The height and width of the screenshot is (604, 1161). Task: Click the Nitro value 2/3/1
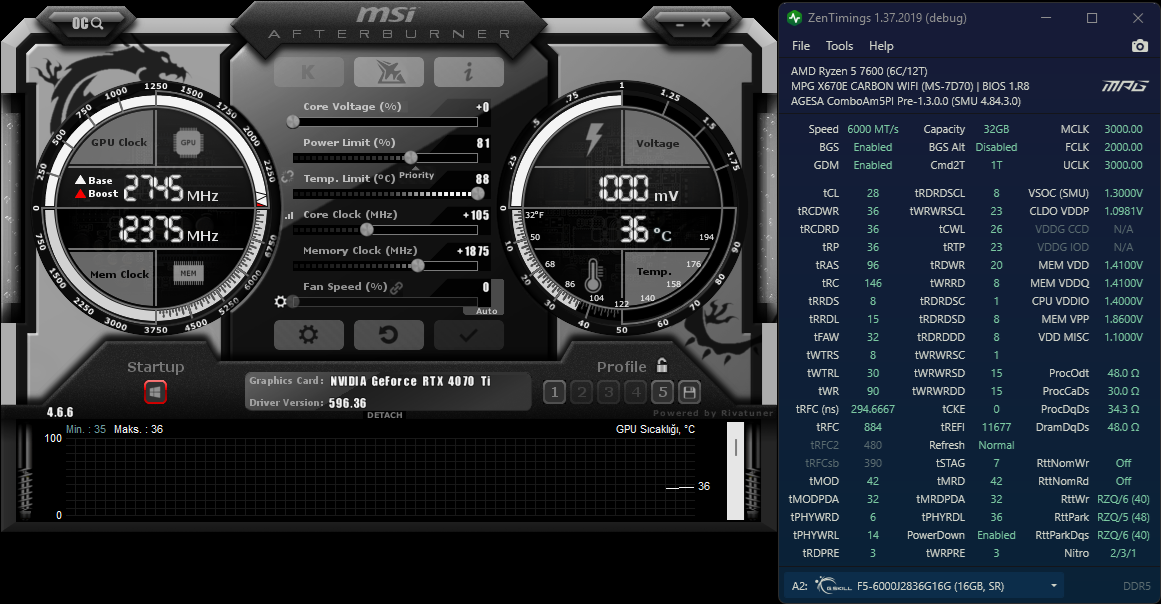pyautogui.click(x=1123, y=553)
